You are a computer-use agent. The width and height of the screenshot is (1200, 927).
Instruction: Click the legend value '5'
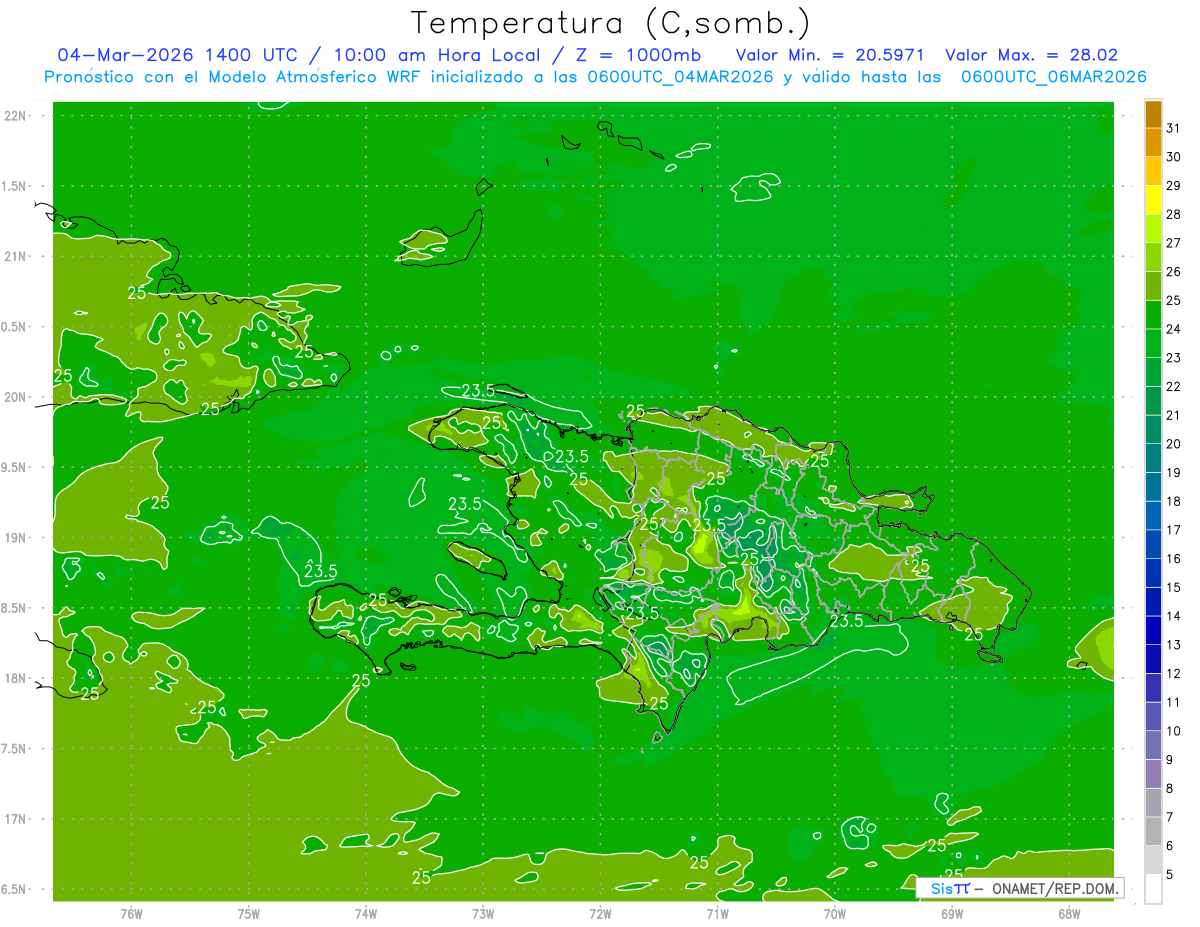click(1170, 874)
